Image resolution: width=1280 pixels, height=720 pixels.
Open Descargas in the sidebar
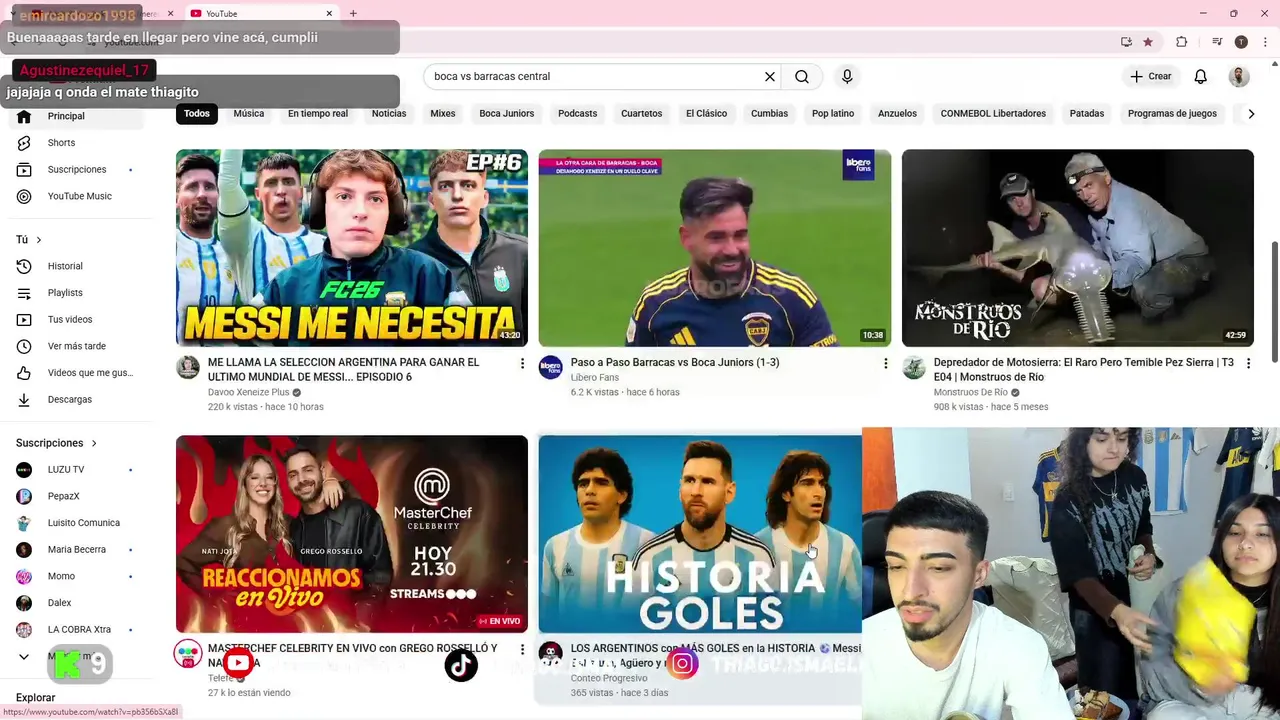click(x=76, y=399)
